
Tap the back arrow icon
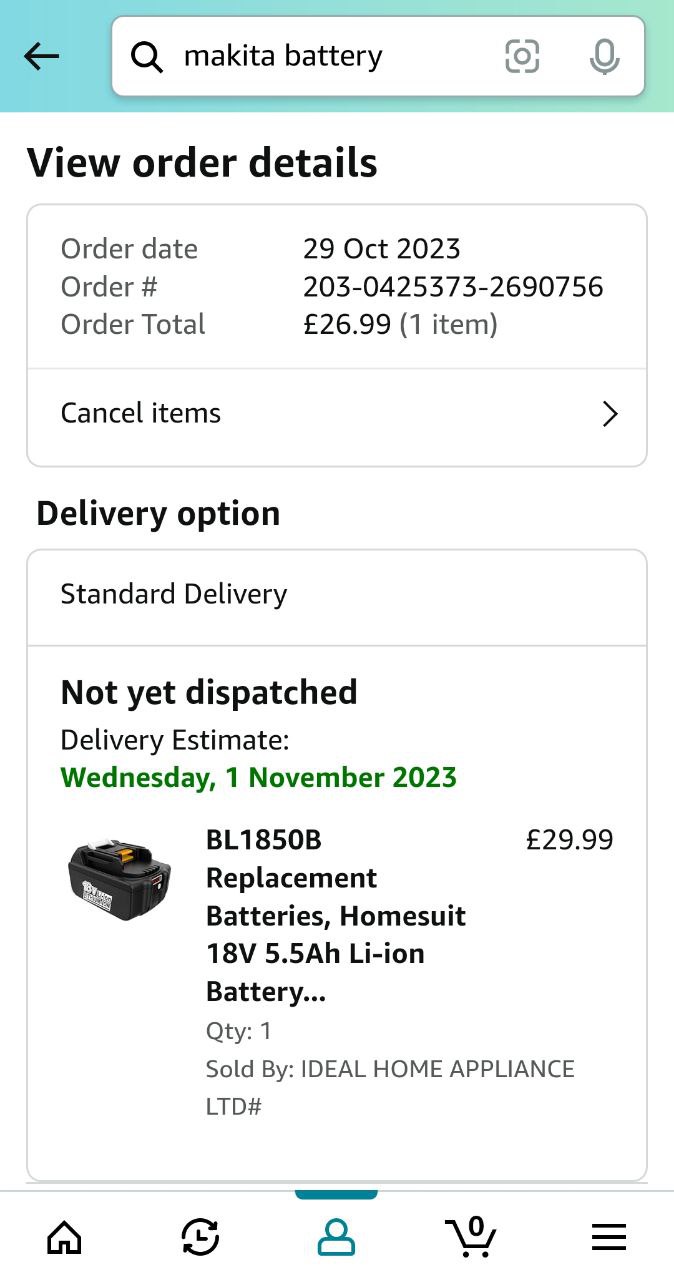pos(42,57)
